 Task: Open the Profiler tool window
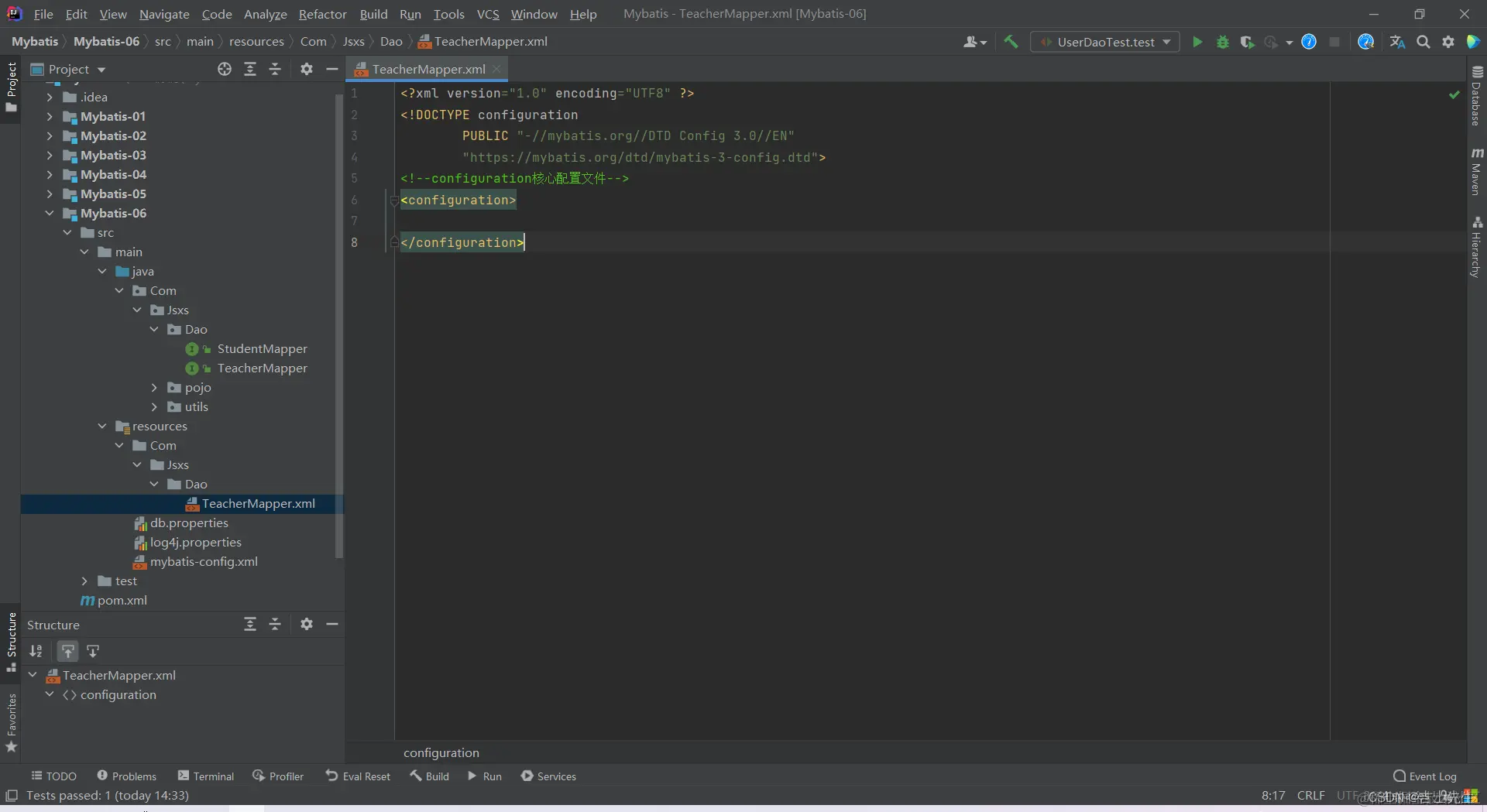278,776
